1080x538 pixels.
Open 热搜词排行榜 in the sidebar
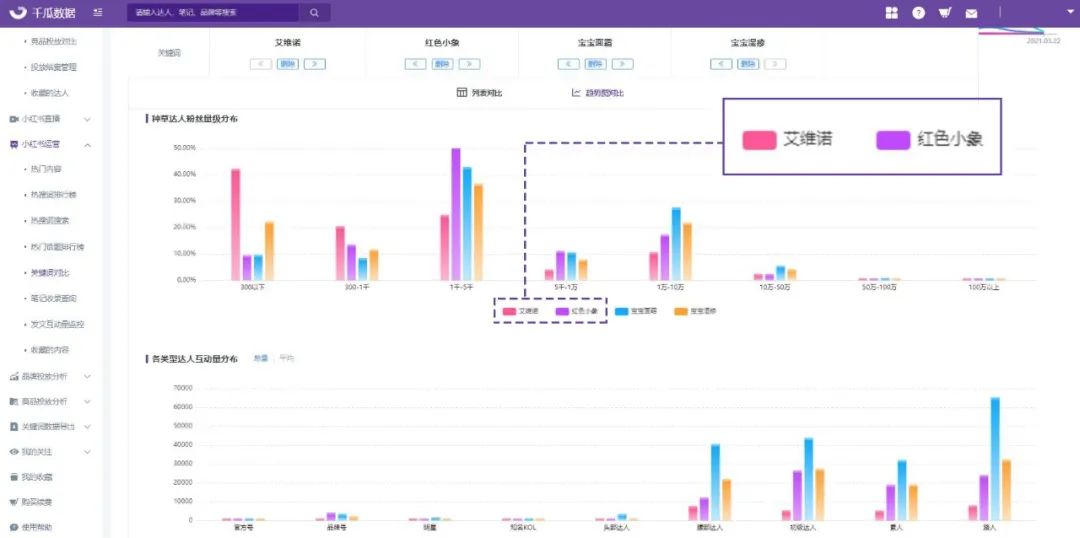(x=54, y=195)
